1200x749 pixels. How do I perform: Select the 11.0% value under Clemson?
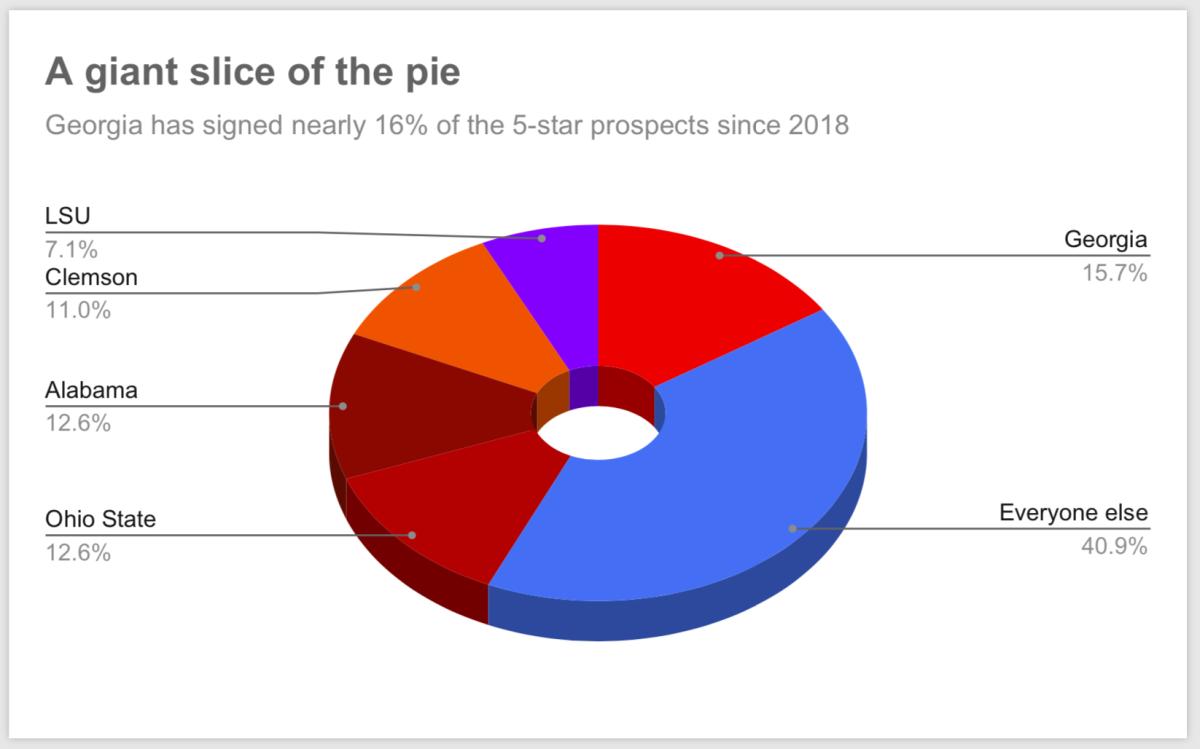click(78, 310)
